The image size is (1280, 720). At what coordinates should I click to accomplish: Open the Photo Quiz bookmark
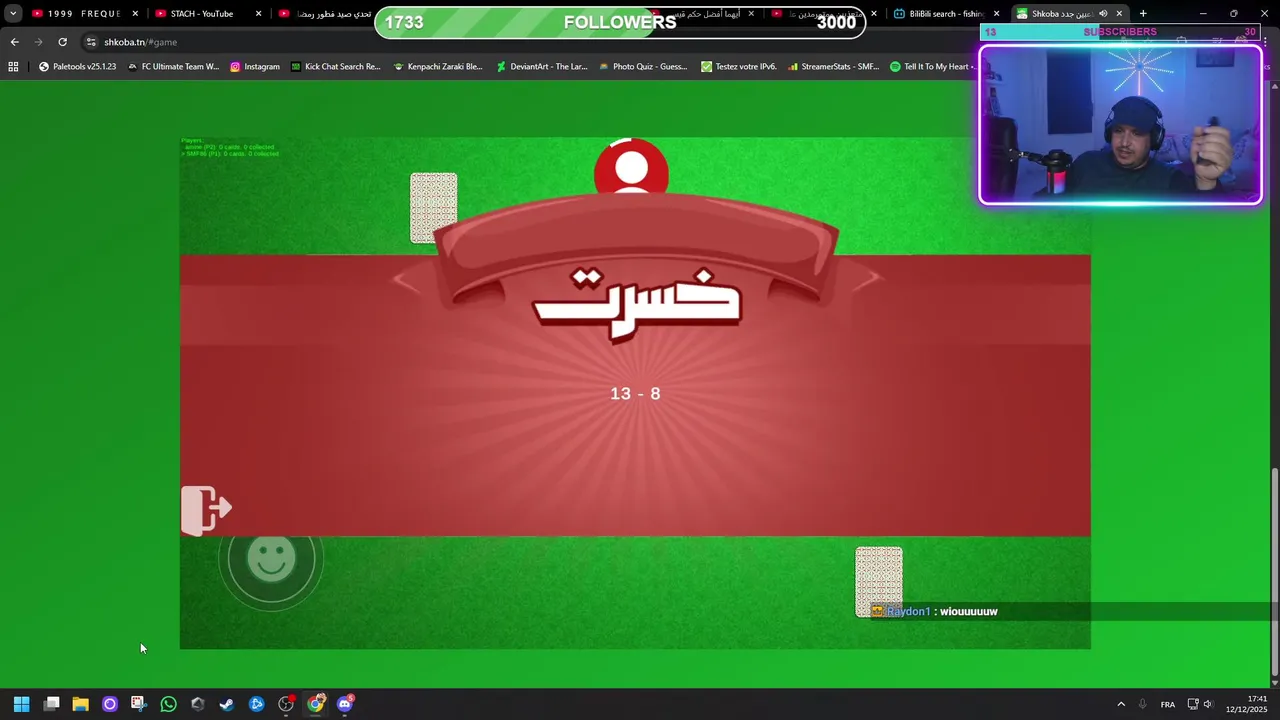643,67
